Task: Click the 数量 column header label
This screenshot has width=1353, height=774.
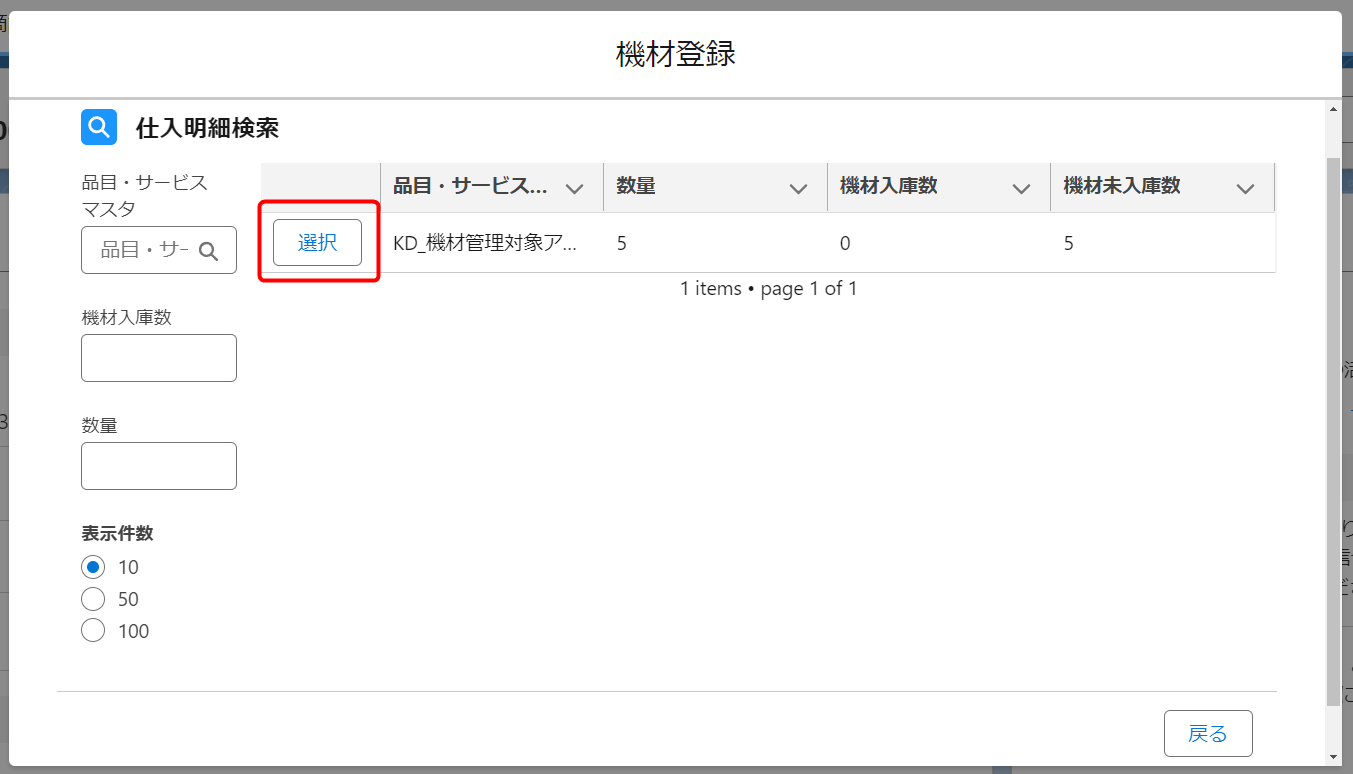Action: coord(636,186)
